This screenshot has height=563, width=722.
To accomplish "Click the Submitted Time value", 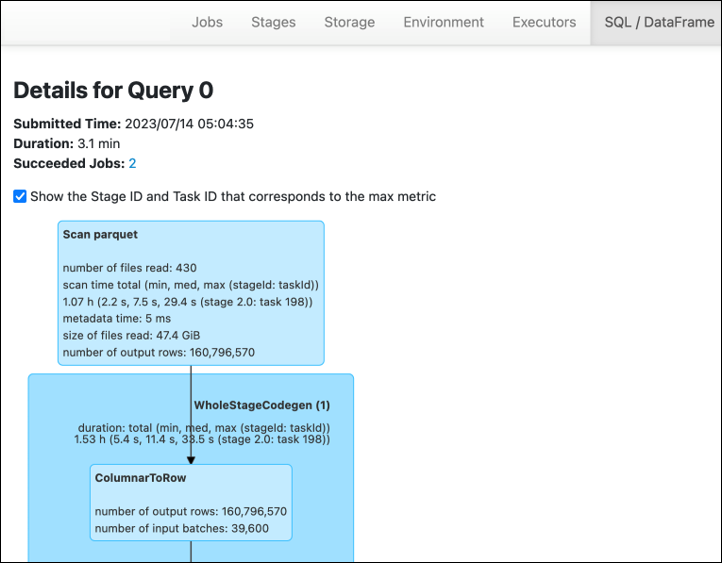I will point(188,124).
